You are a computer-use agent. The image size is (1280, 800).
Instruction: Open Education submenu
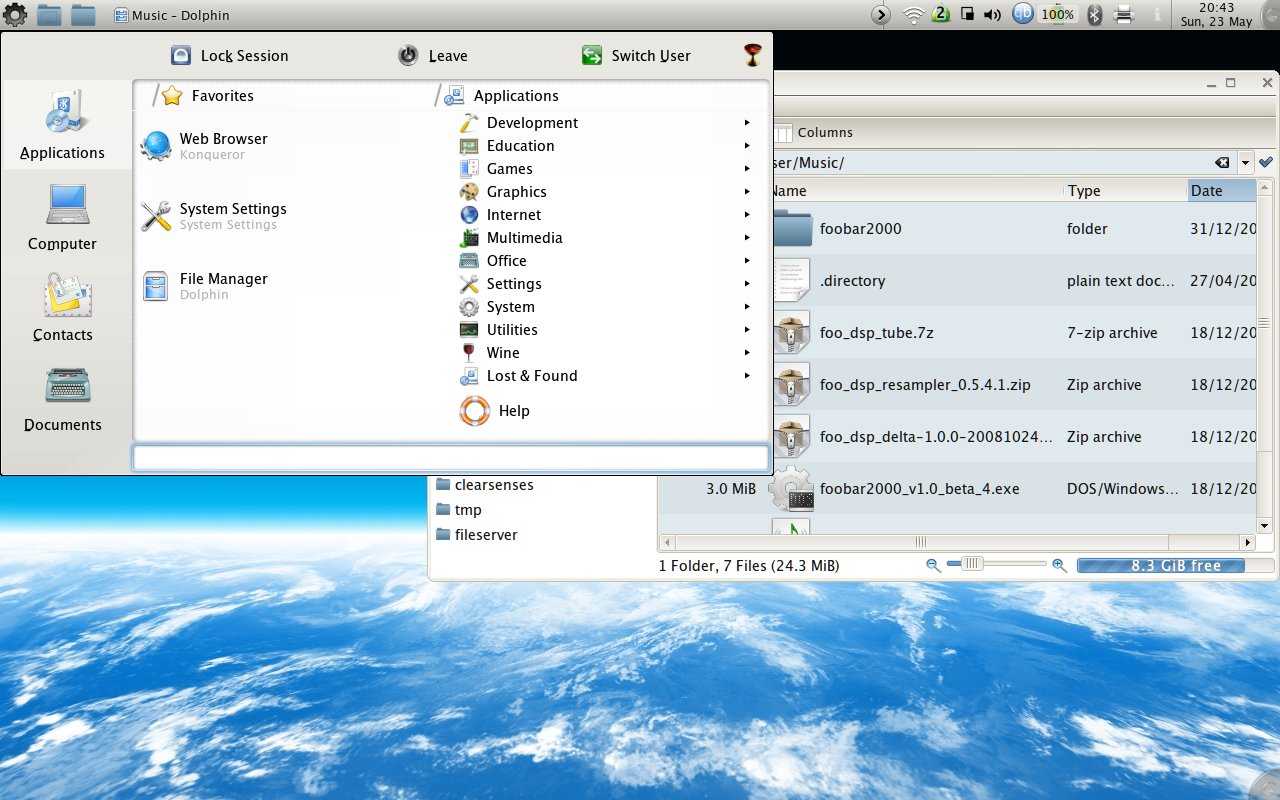click(x=605, y=146)
